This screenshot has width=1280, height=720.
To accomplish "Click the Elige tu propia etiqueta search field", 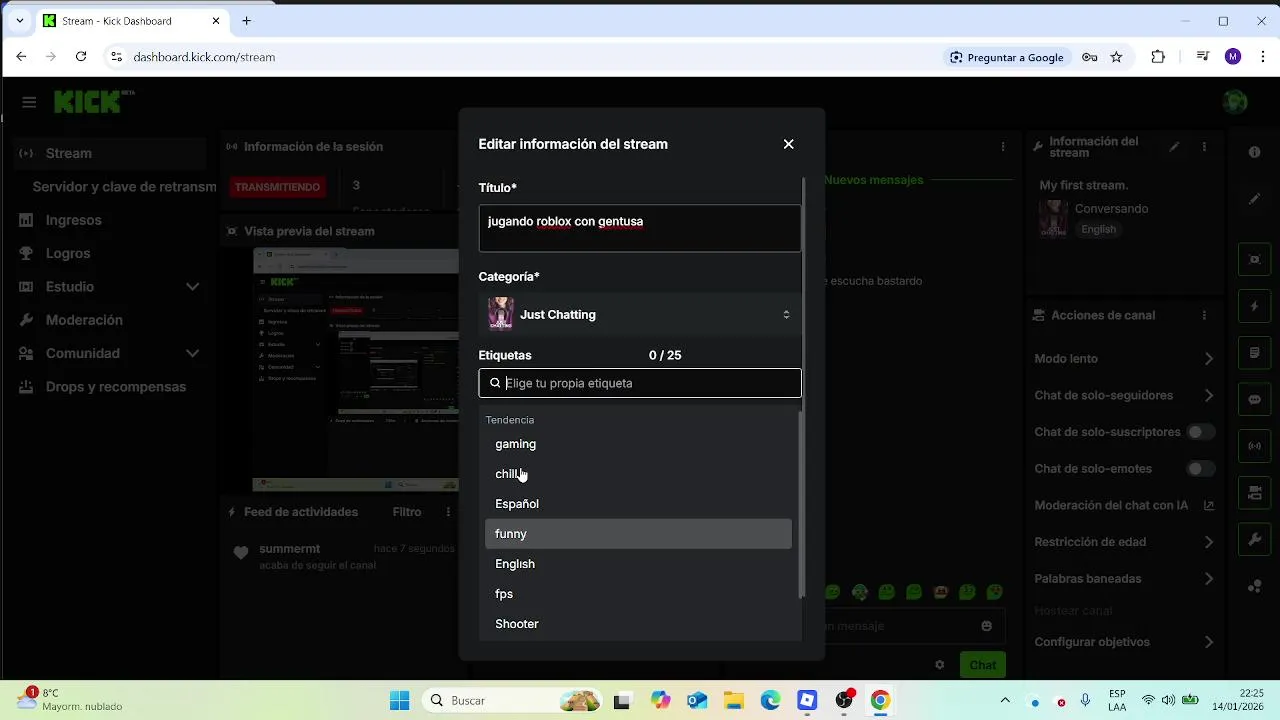I will 640,383.
